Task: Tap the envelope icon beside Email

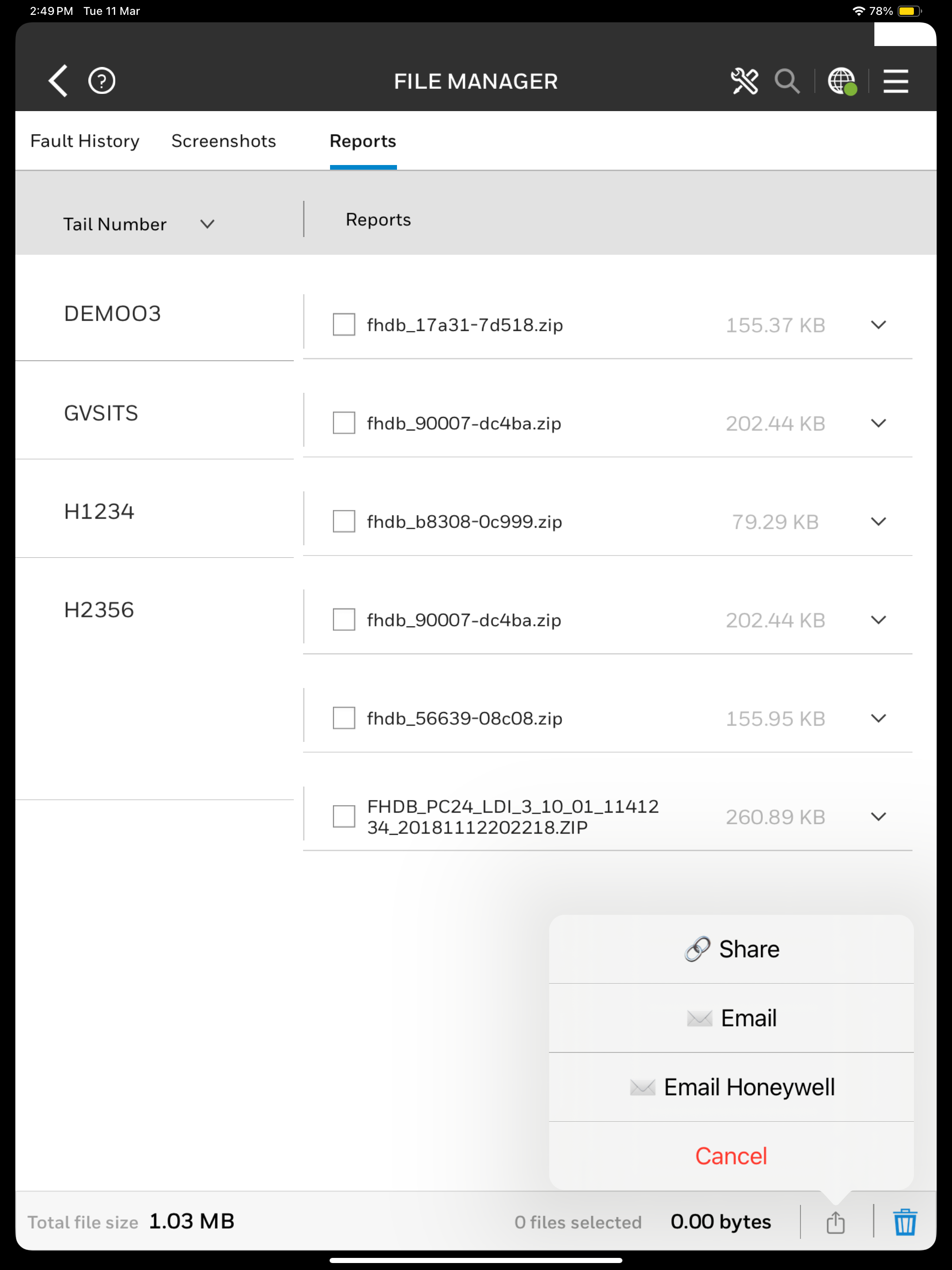Action: pyautogui.click(x=700, y=1019)
